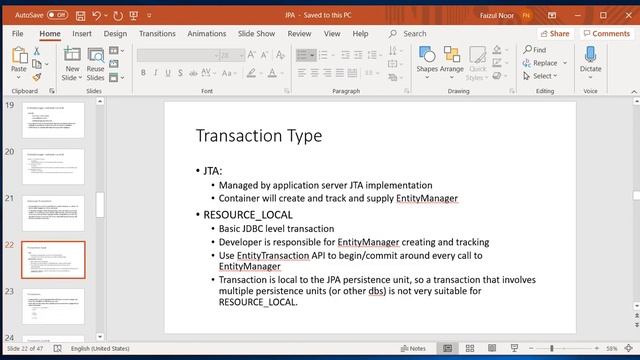Click Find in Editing group
Viewport: 640px width, 360px height.
pos(535,50)
